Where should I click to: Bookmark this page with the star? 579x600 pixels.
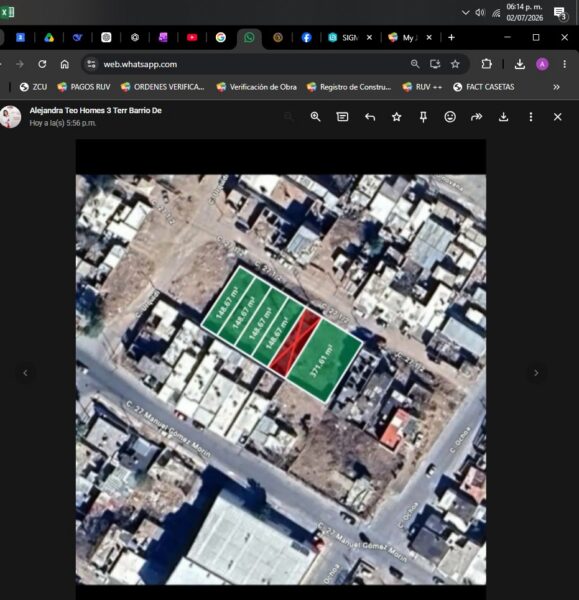[x=455, y=64]
